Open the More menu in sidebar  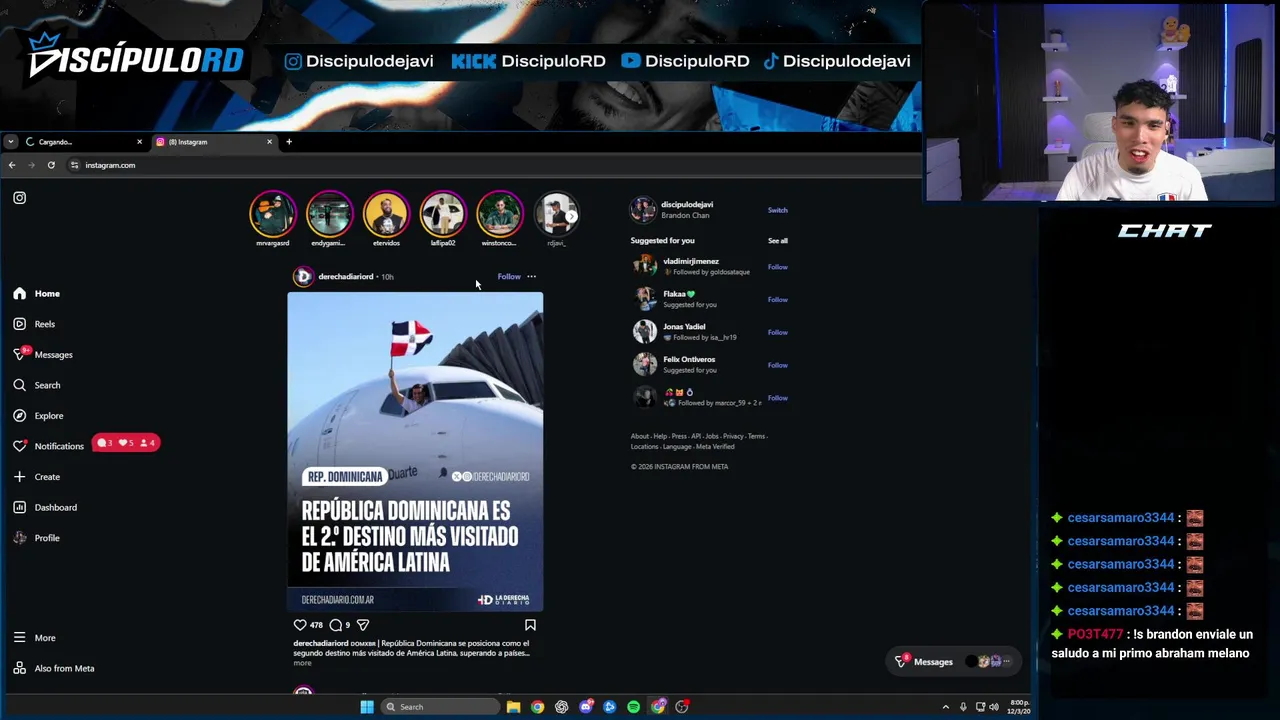click(34, 638)
